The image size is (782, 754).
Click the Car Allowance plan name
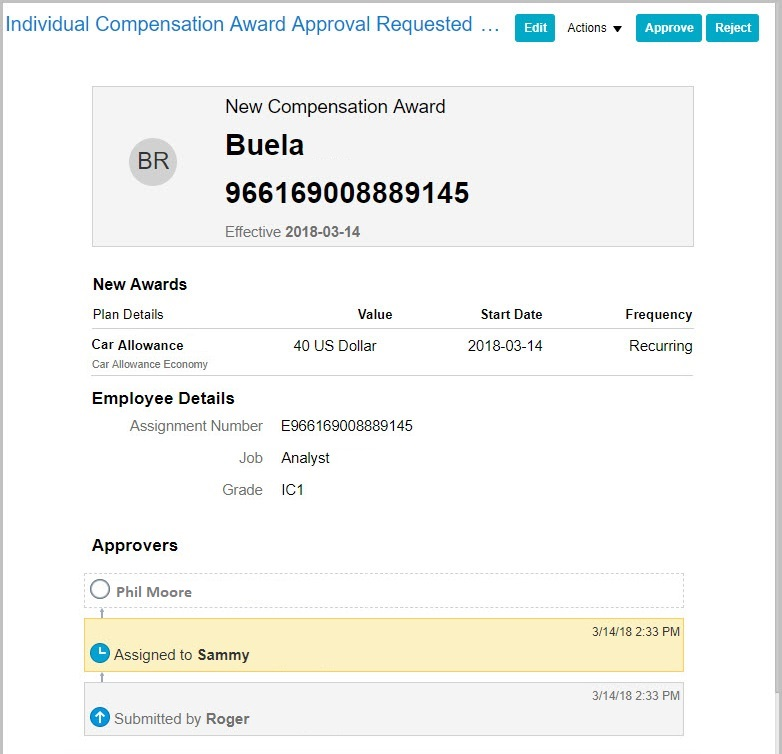[x=138, y=345]
